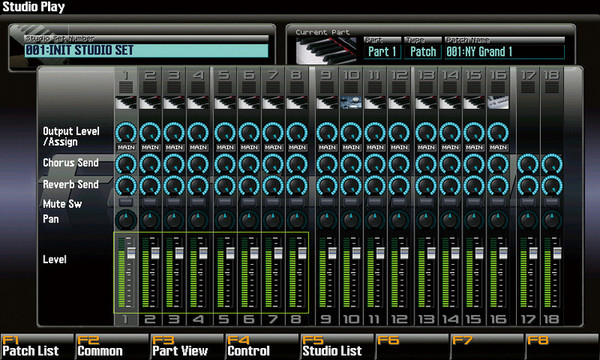Open Patch List with F1

[37, 347]
